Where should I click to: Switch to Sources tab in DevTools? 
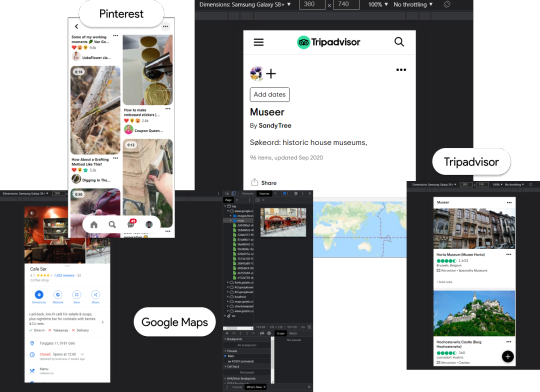(264, 194)
